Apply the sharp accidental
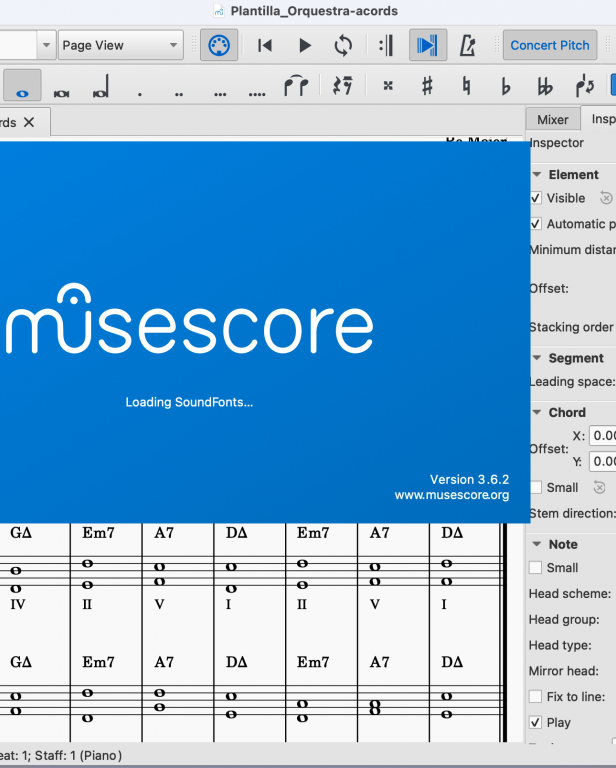This screenshot has width=616, height=768. (x=427, y=86)
